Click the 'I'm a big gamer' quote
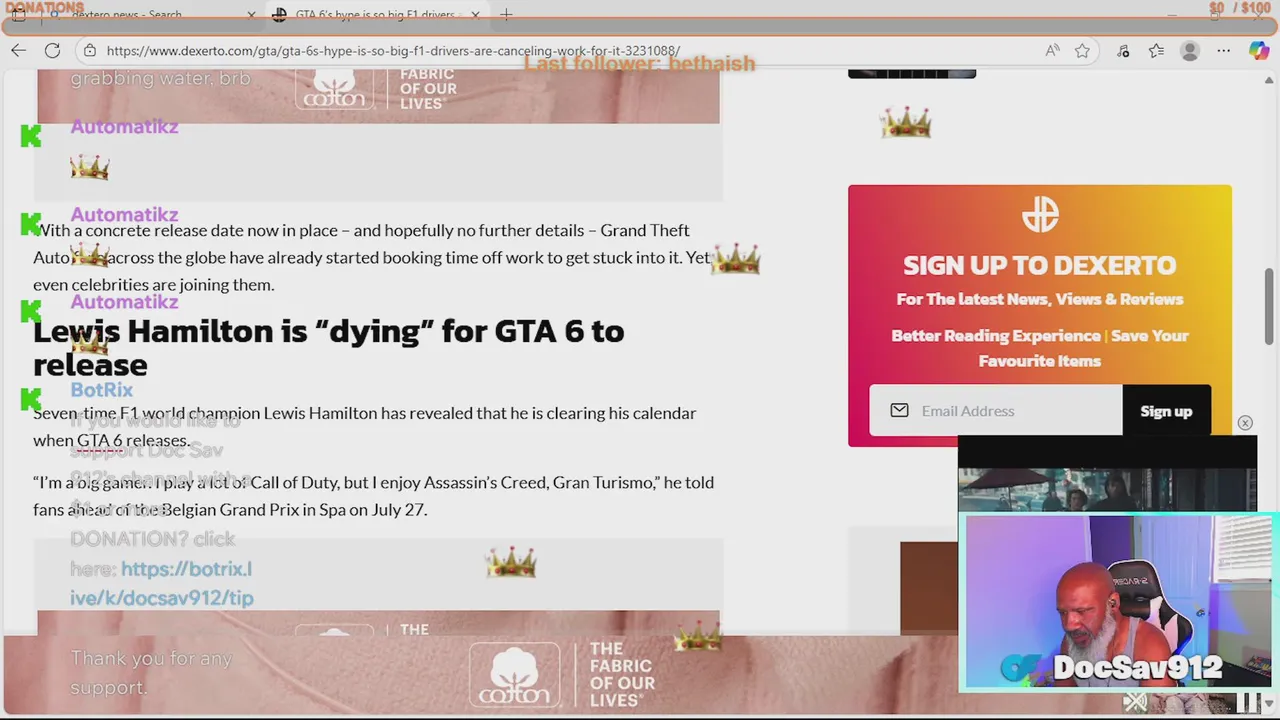 pos(373,495)
